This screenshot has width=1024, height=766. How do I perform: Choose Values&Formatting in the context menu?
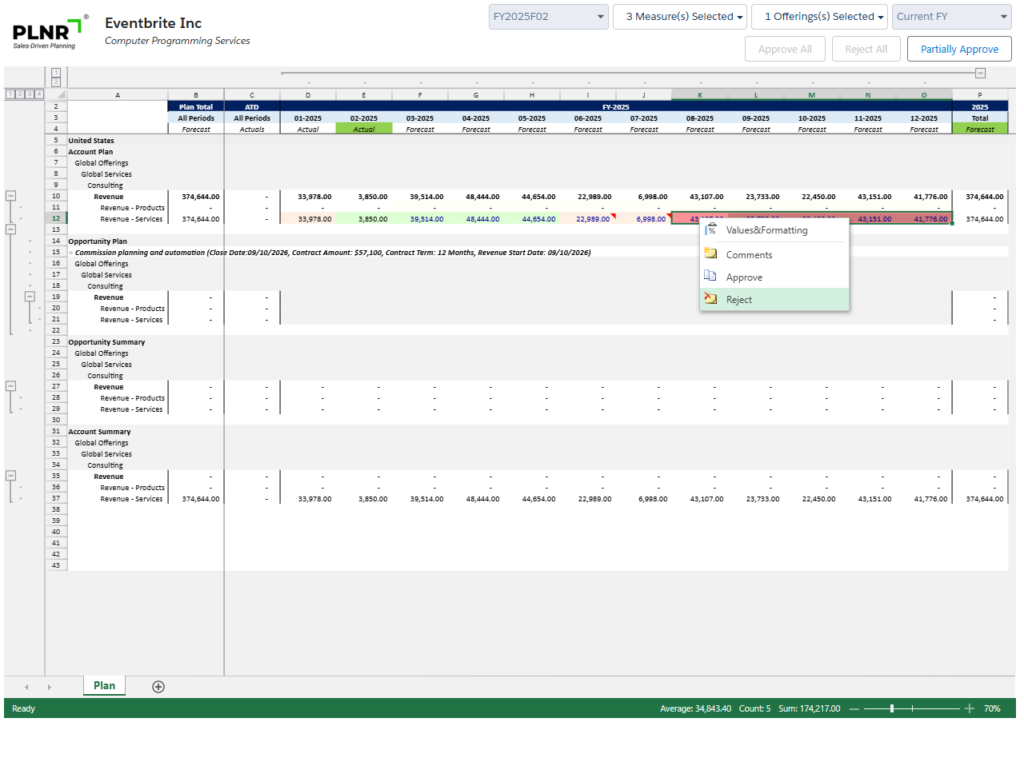[775, 230]
